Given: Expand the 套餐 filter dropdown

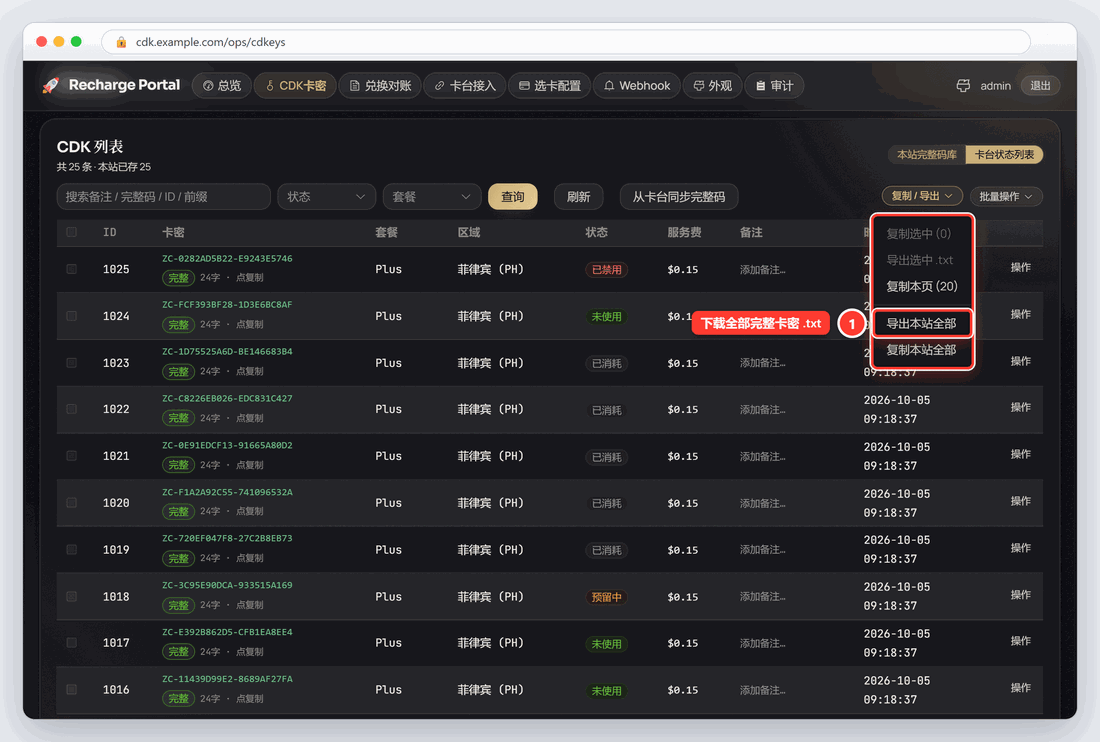Looking at the screenshot, I should pyautogui.click(x=432, y=197).
